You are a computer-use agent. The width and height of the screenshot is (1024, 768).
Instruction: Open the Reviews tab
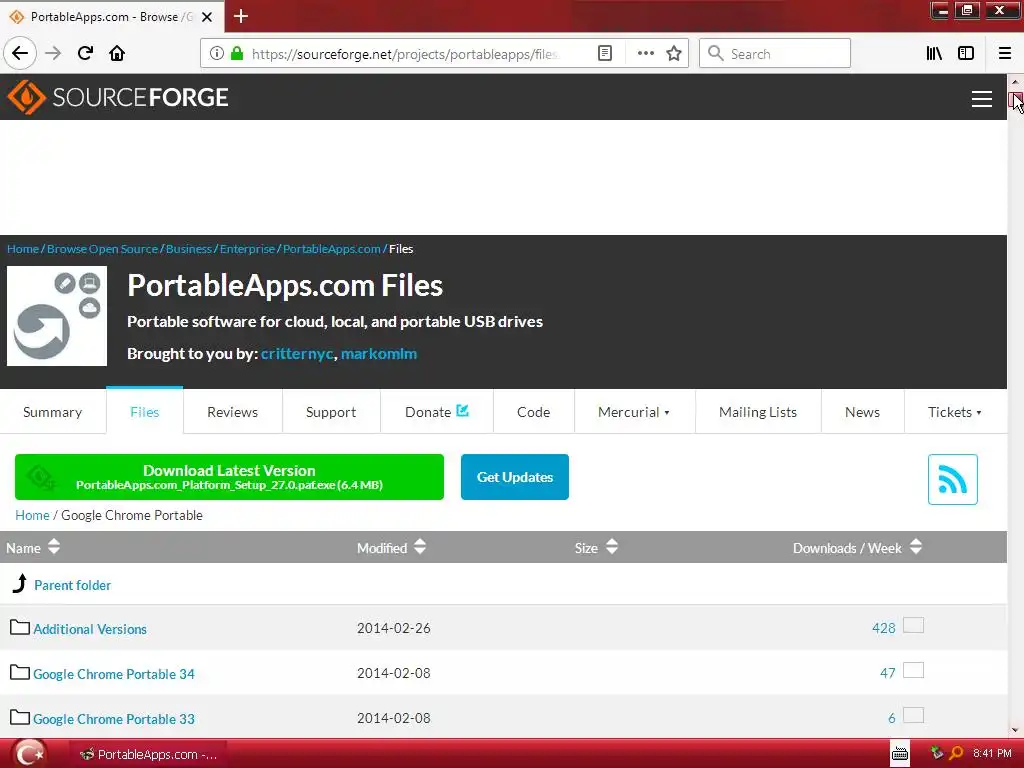coord(232,412)
